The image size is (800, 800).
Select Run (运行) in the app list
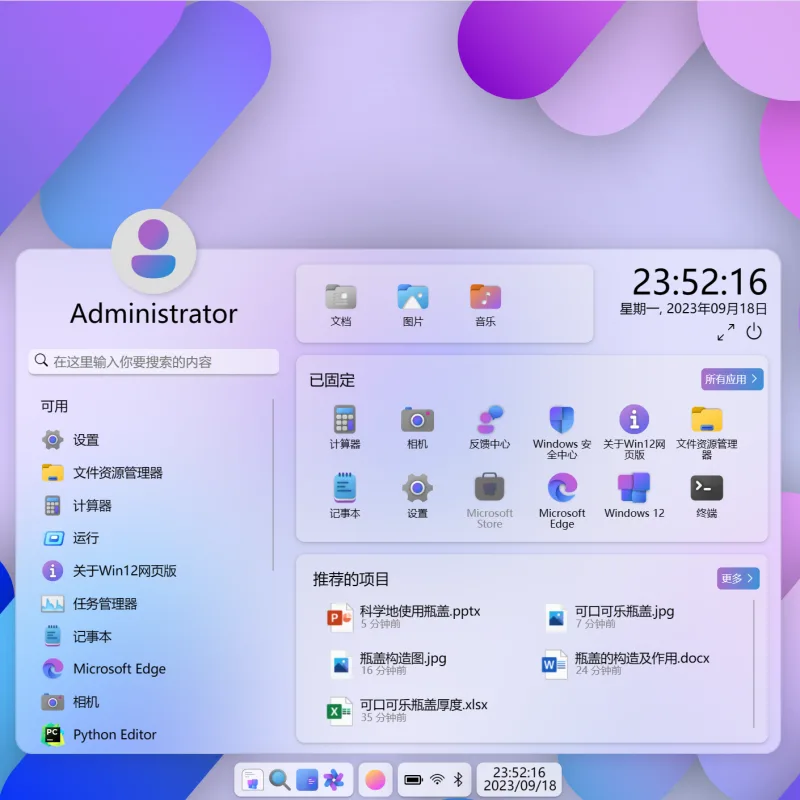click(x=153, y=538)
